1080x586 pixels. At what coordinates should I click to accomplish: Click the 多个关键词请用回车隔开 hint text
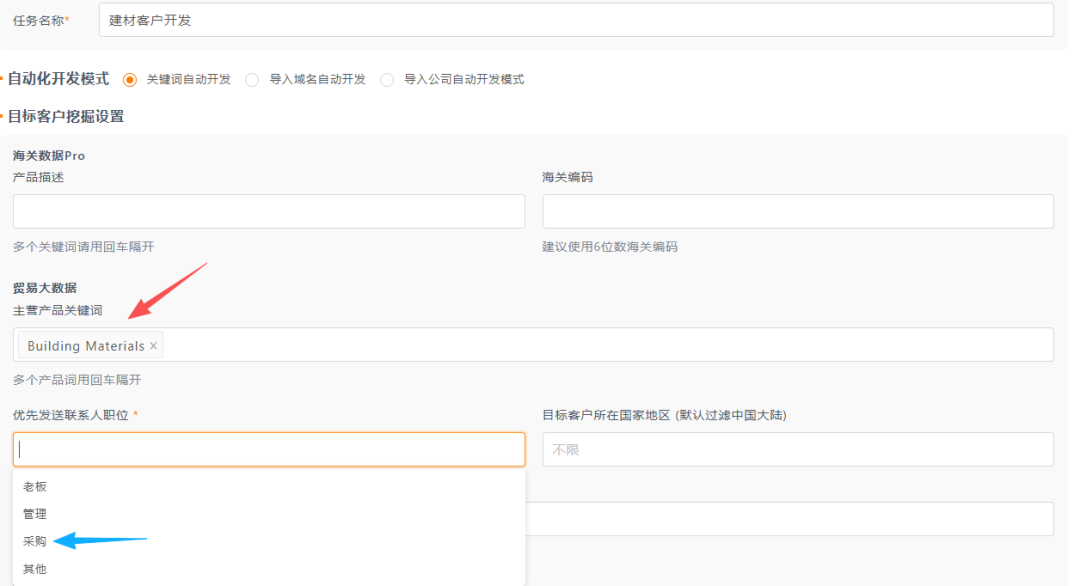pyautogui.click(x=83, y=247)
